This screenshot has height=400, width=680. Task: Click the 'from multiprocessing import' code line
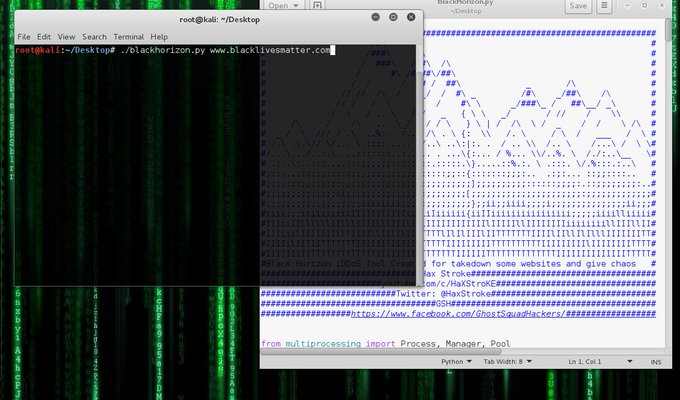[328, 344]
